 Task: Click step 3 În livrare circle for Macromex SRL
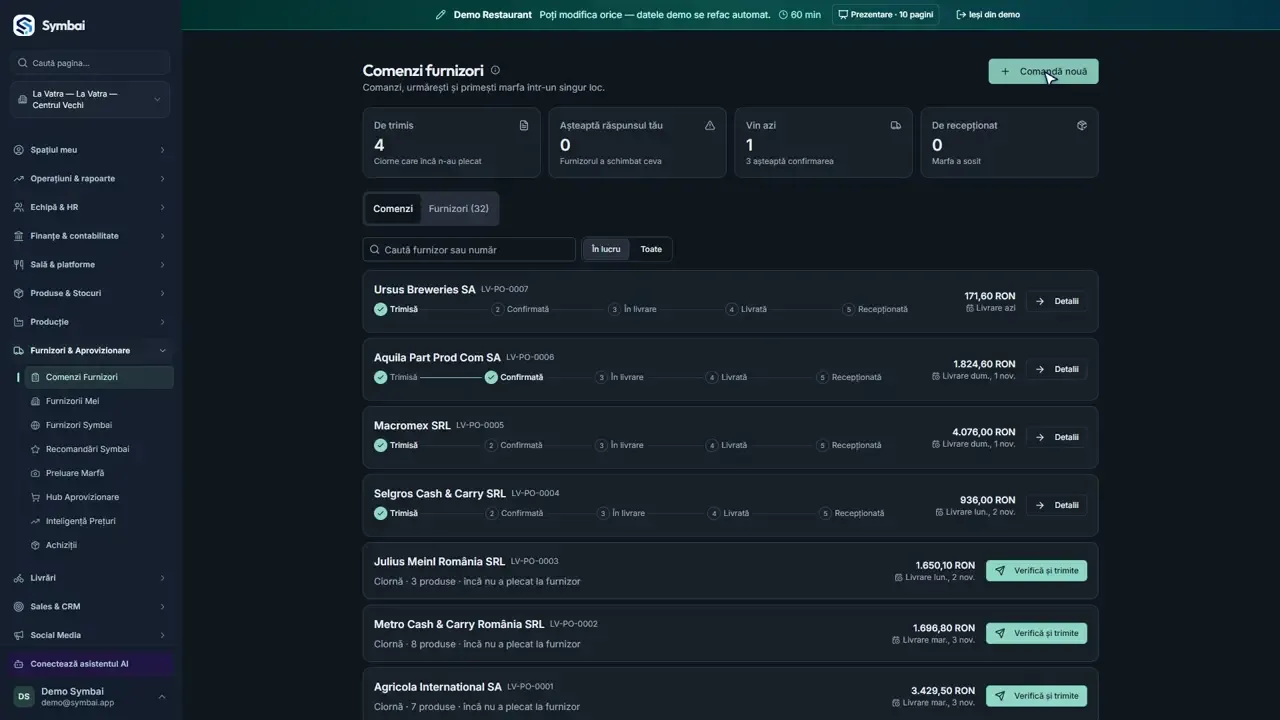point(602,445)
